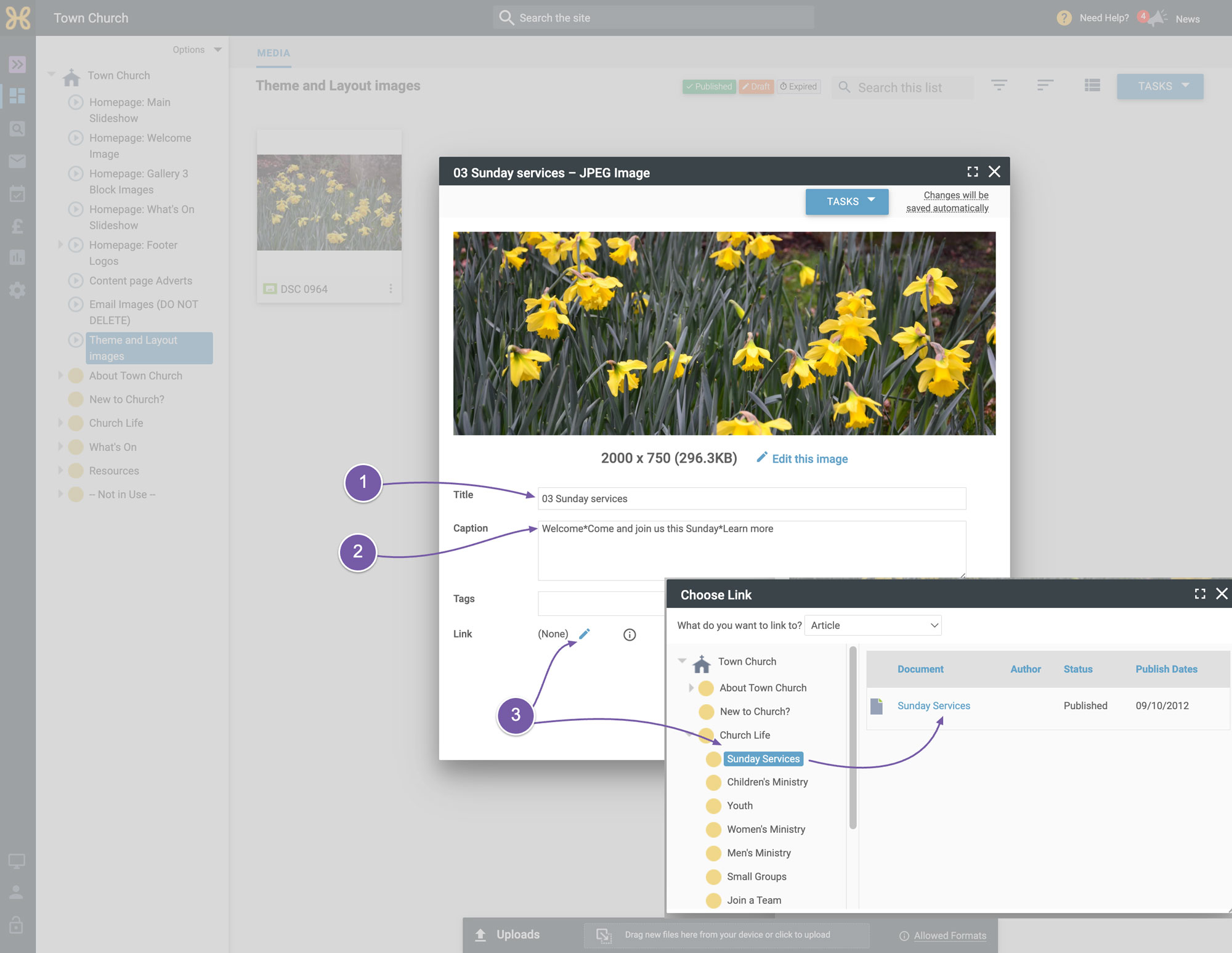Open the settings gear in left sidebar
Image resolution: width=1232 pixels, height=953 pixels.
pos(17,290)
